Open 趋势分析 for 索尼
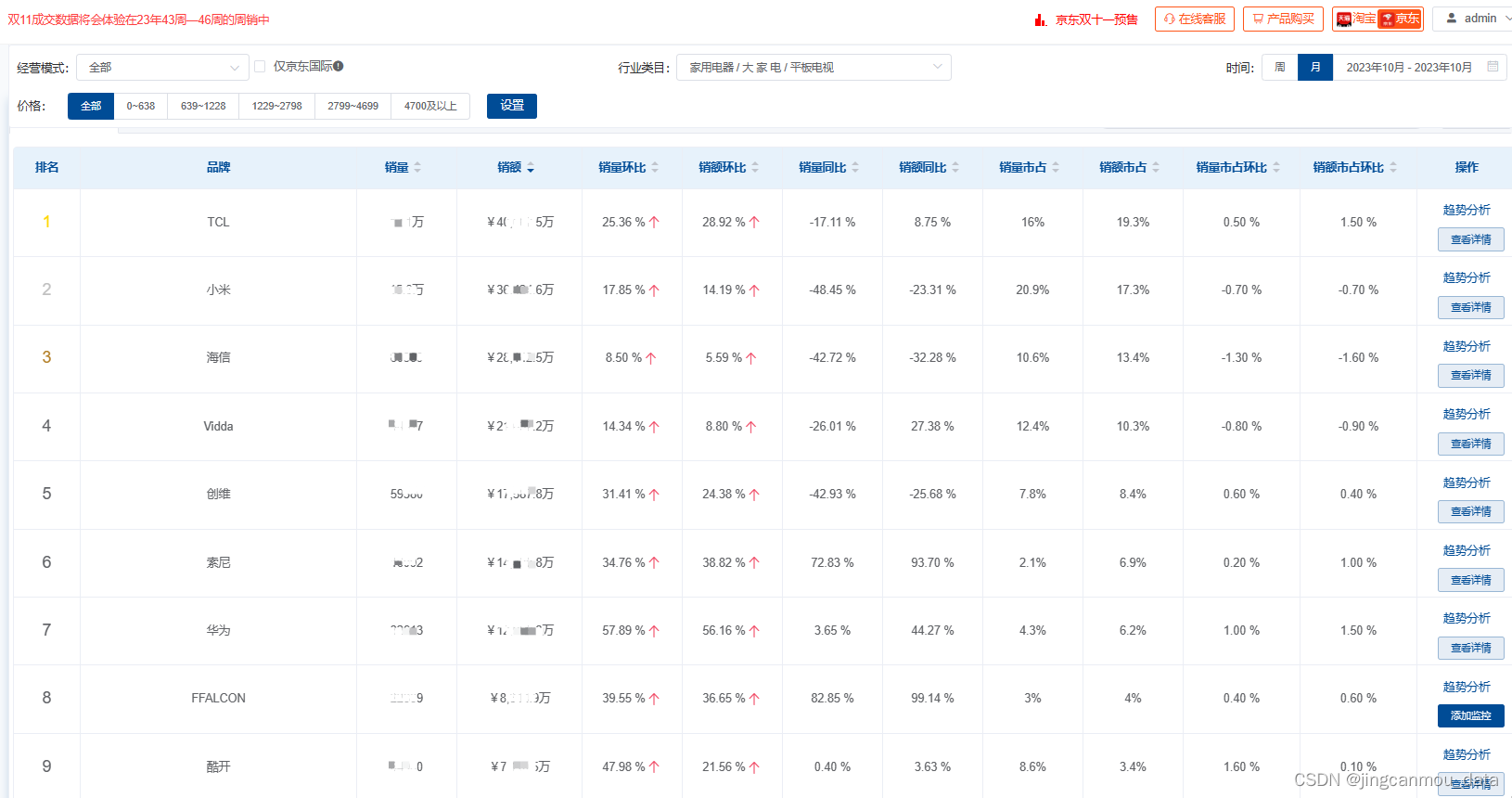The height and width of the screenshot is (798, 1512). coord(1467,550)
